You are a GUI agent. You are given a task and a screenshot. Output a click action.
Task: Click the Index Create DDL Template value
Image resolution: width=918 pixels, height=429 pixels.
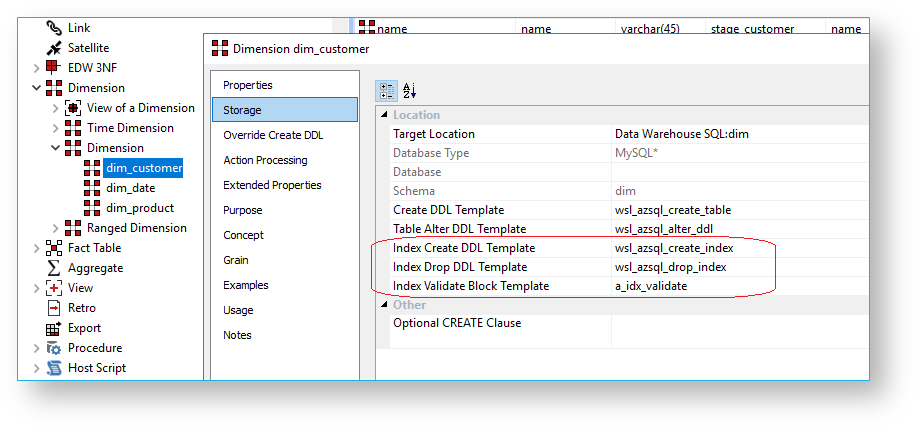point(674,248)
